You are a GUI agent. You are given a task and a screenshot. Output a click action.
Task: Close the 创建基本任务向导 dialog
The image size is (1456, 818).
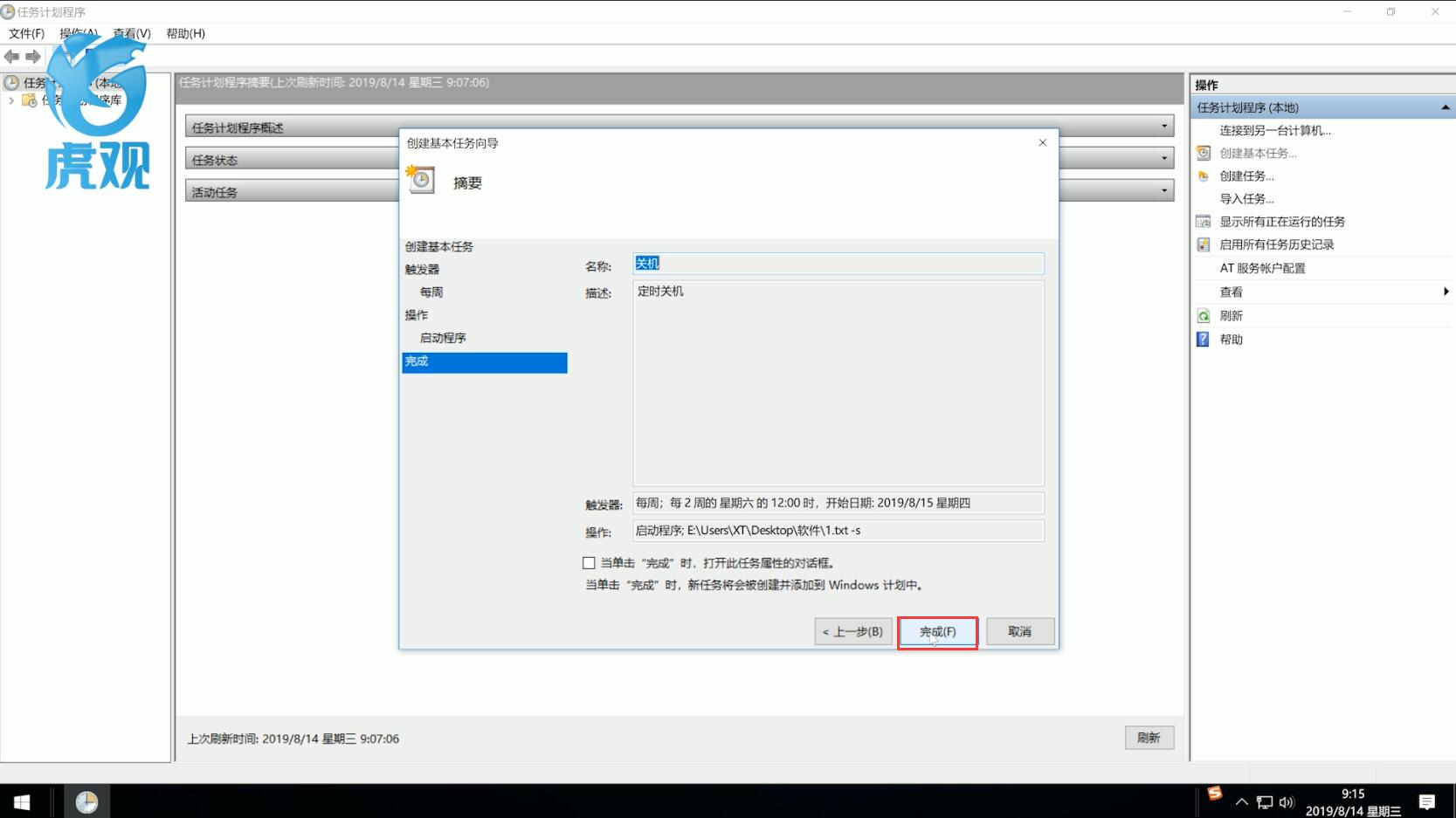tap(1042, 142)
